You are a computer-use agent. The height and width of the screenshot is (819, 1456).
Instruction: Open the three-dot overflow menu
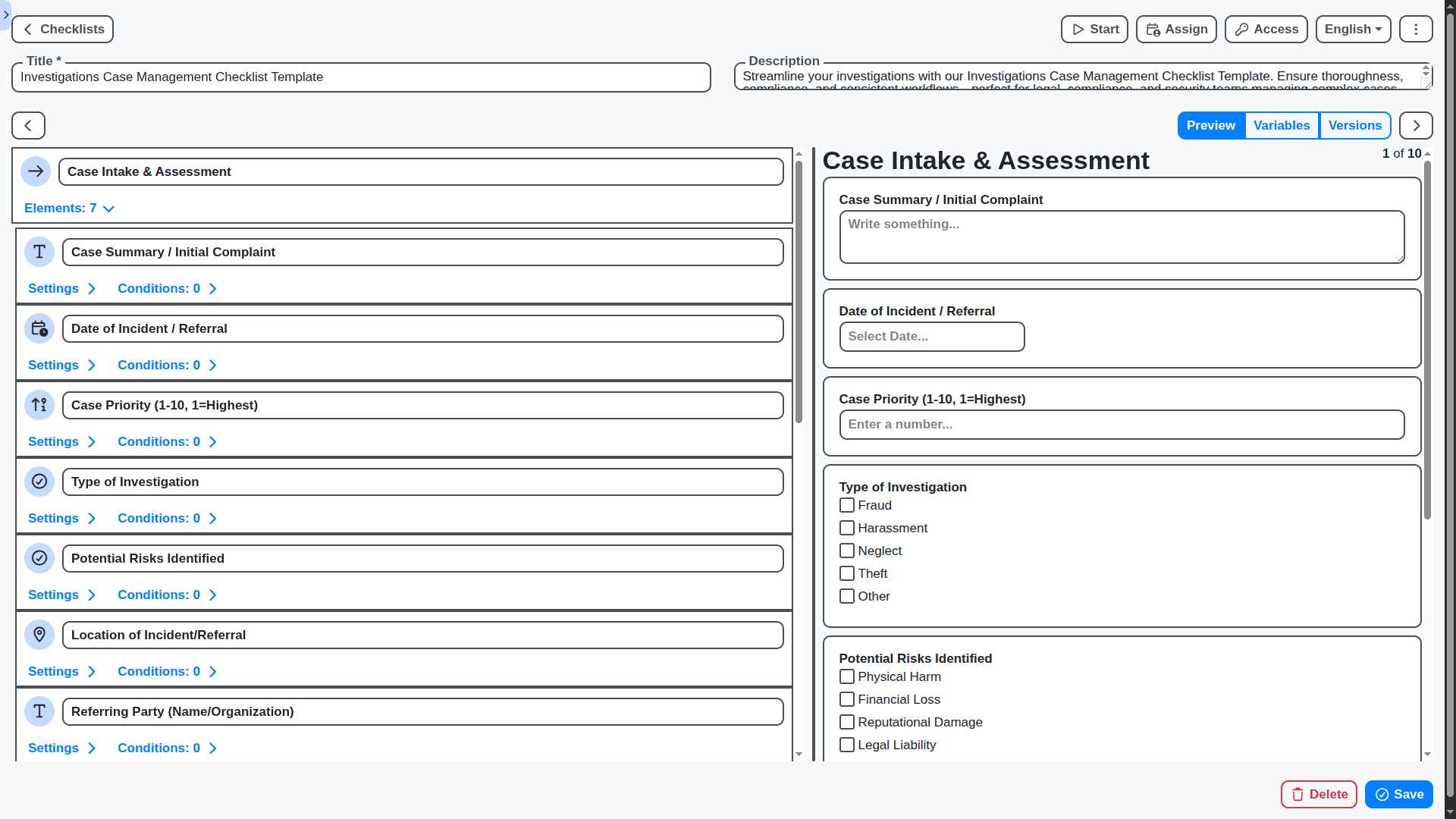coord(1415,29)
